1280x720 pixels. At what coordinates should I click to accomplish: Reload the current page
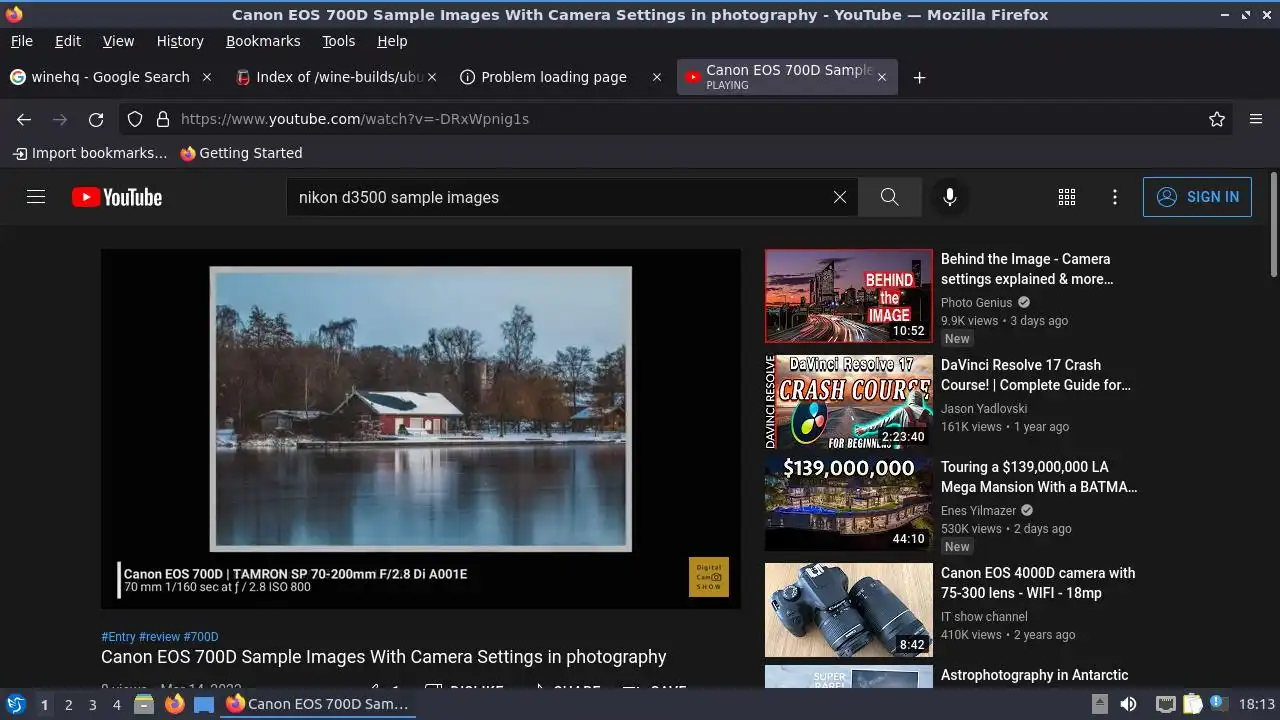[96, 119]
